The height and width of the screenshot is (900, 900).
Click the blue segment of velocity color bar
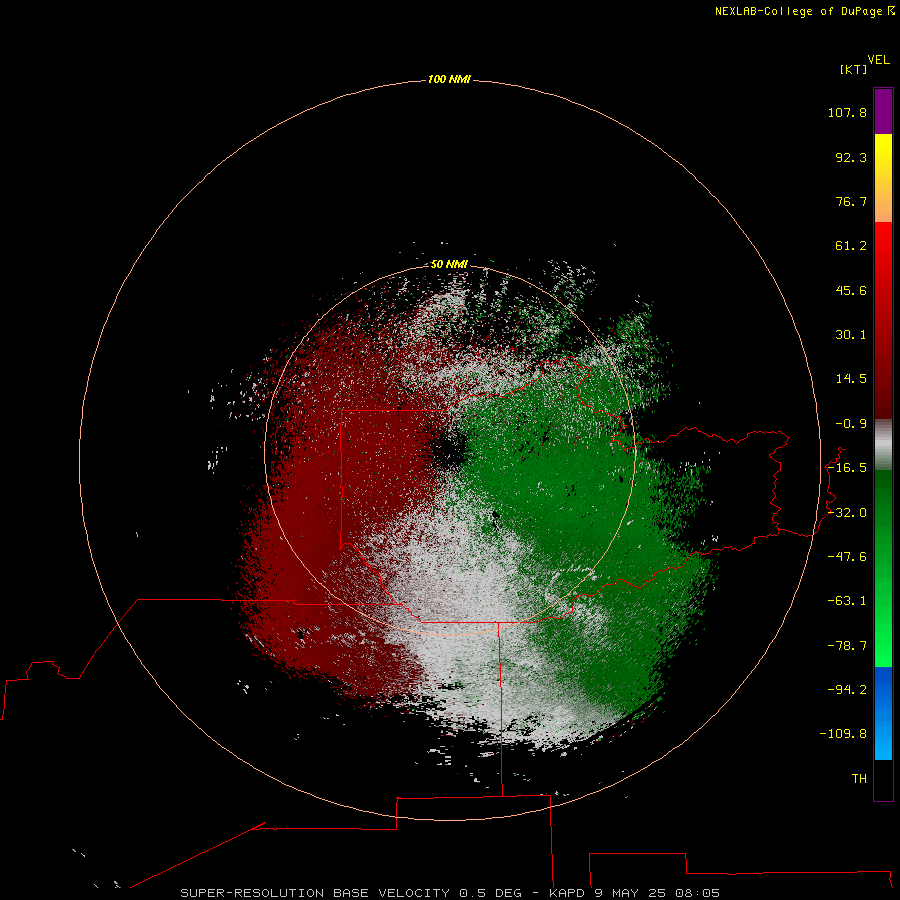[x=883, y=713]
